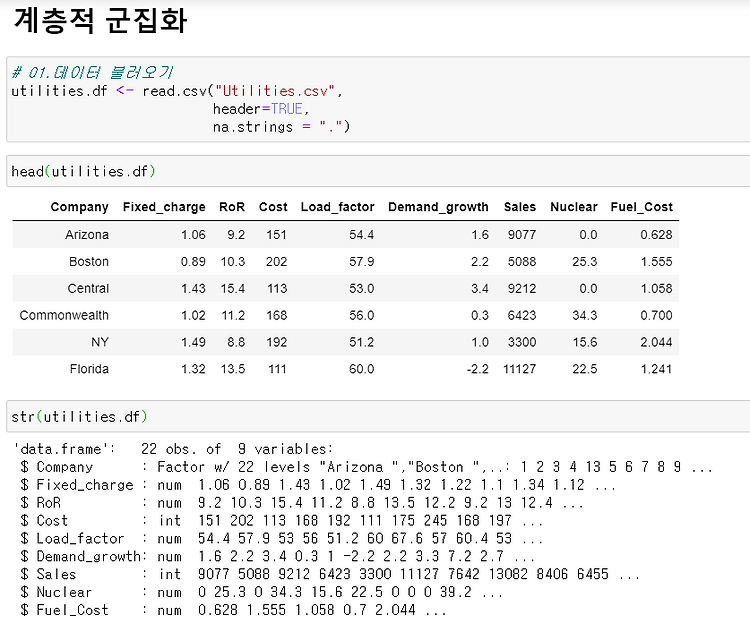
Task: Click the $ Demand_growth output line
Action: pyautogui.click(x=277, y=556)
